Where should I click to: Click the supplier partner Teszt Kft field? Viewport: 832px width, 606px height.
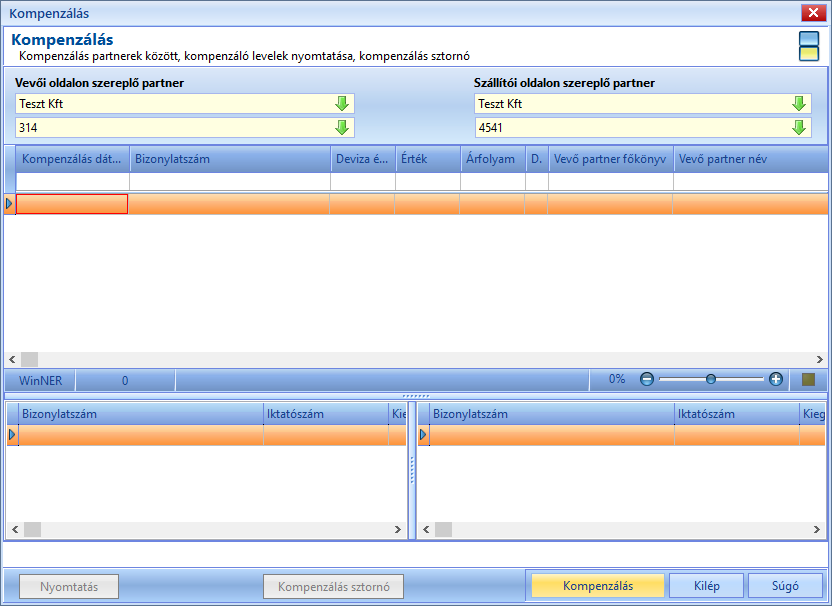[643, 103]
